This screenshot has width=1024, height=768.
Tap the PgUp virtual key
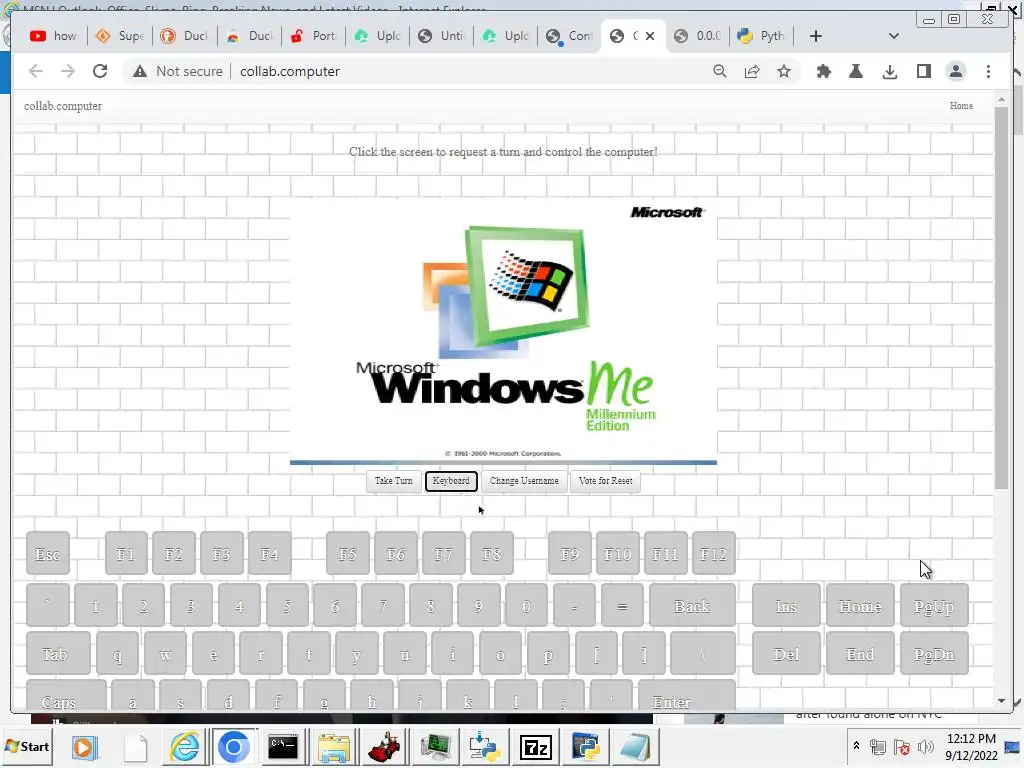934,606
